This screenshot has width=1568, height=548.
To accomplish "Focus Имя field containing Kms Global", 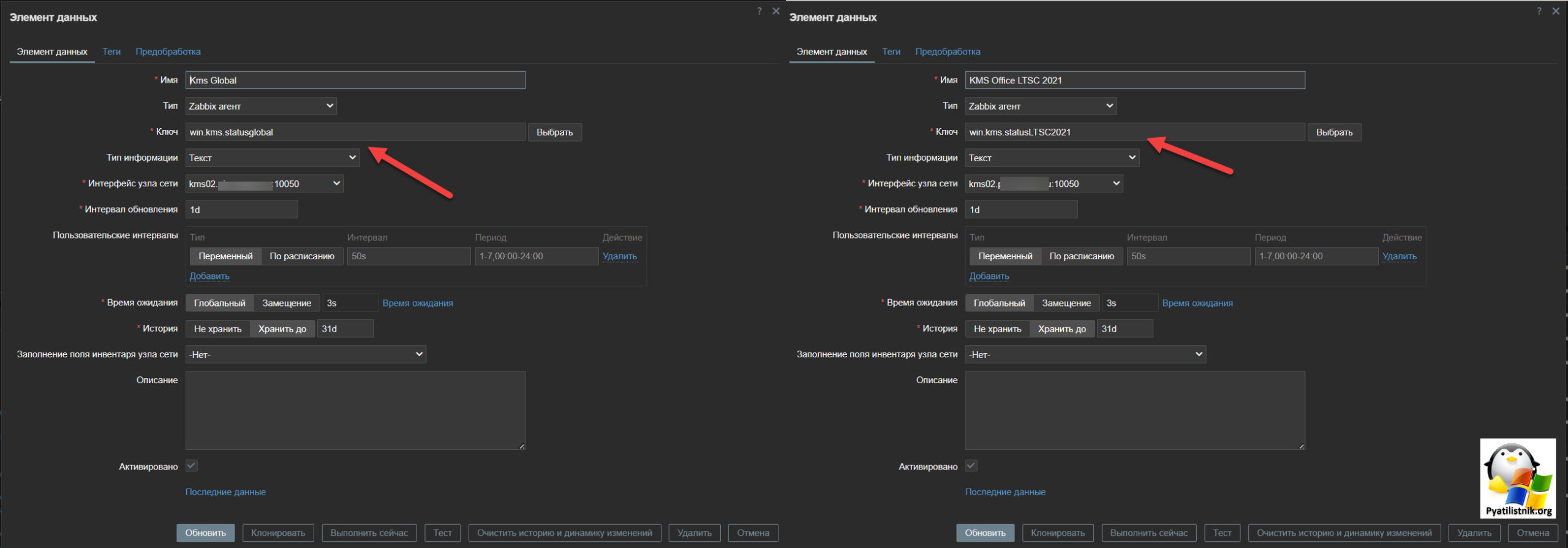I will (355, 80).
